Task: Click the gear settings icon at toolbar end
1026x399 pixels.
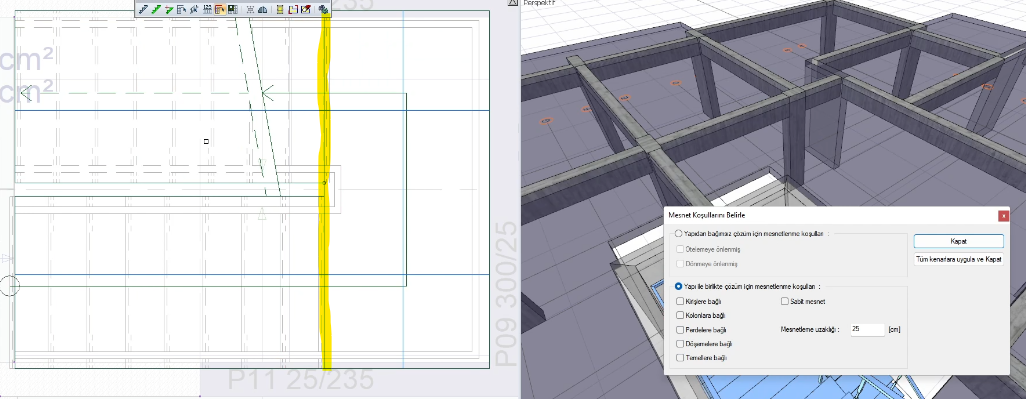Action: click(x=323, y=9)
